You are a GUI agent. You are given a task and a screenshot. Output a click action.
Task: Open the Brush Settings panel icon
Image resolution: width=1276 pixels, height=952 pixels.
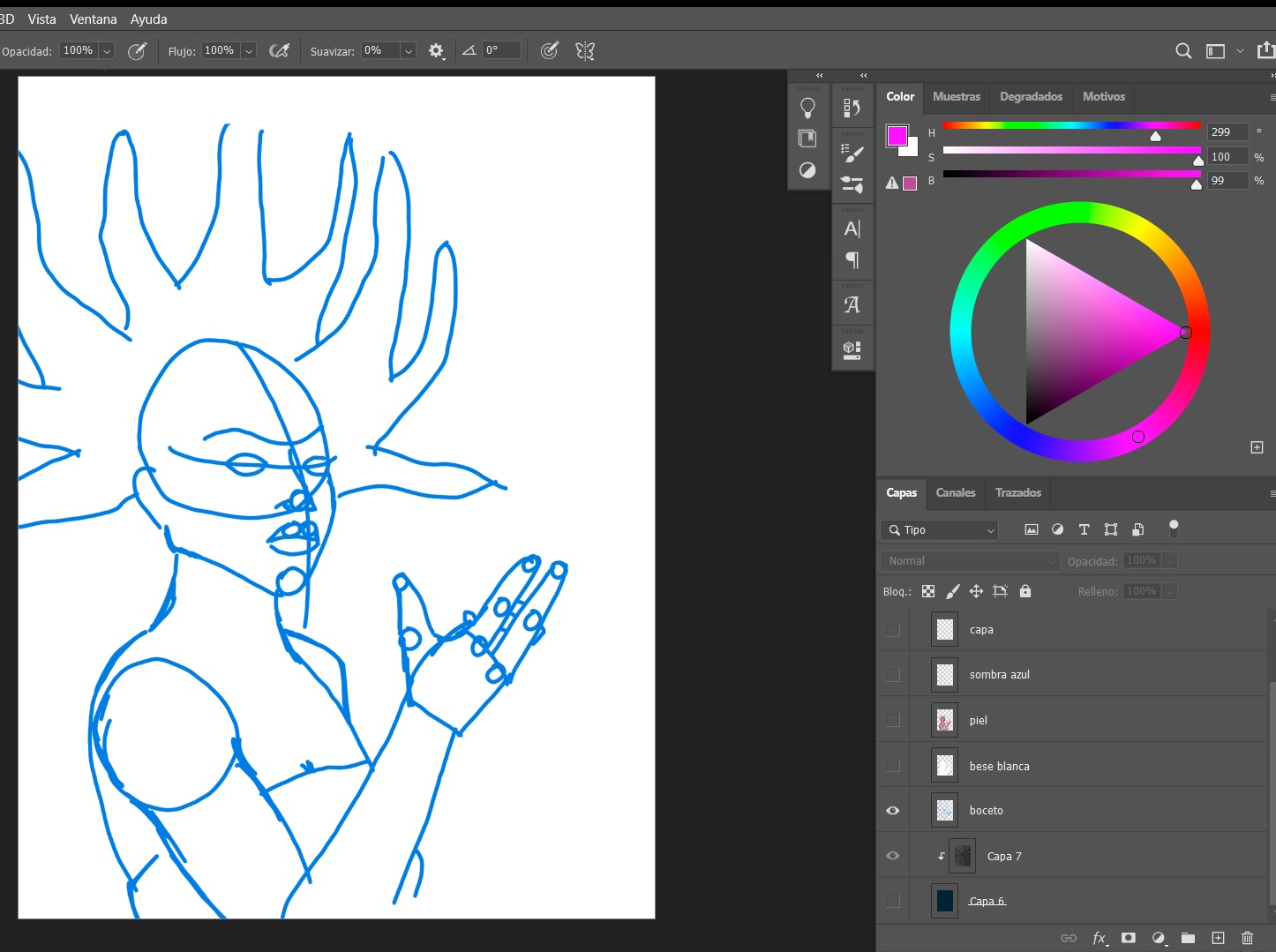pos(852,184)
